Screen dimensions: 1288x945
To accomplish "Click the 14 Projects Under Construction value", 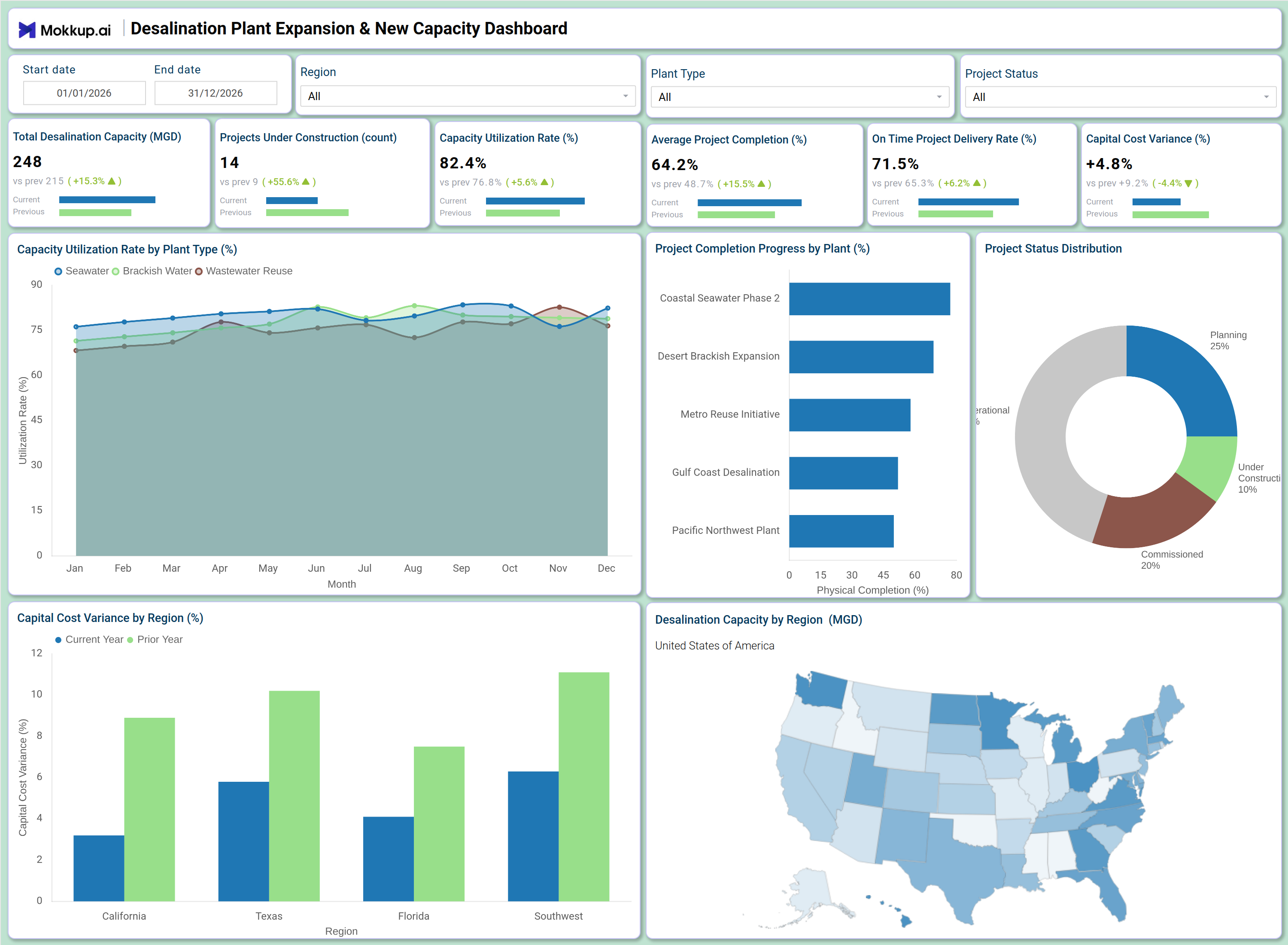I will (229, 162).
